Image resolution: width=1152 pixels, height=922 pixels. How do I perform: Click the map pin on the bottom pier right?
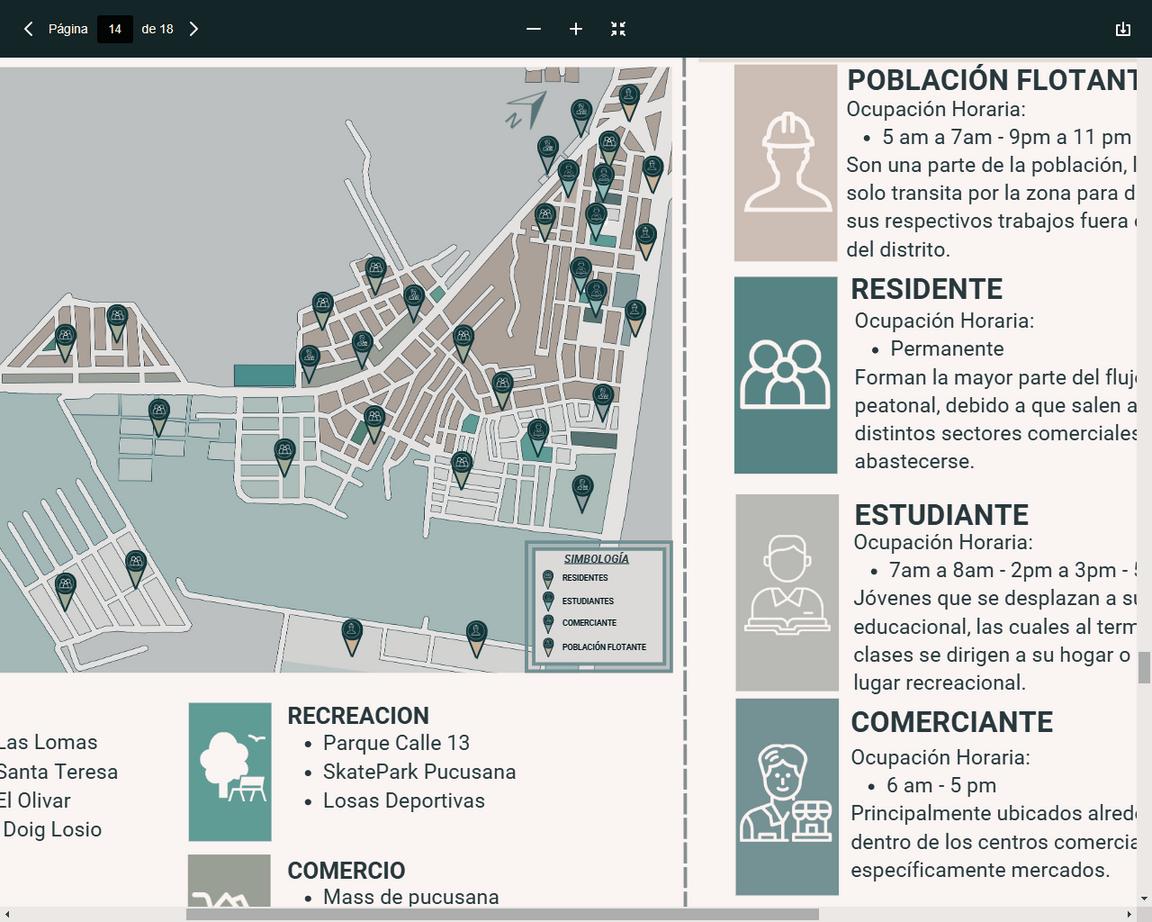477,638
